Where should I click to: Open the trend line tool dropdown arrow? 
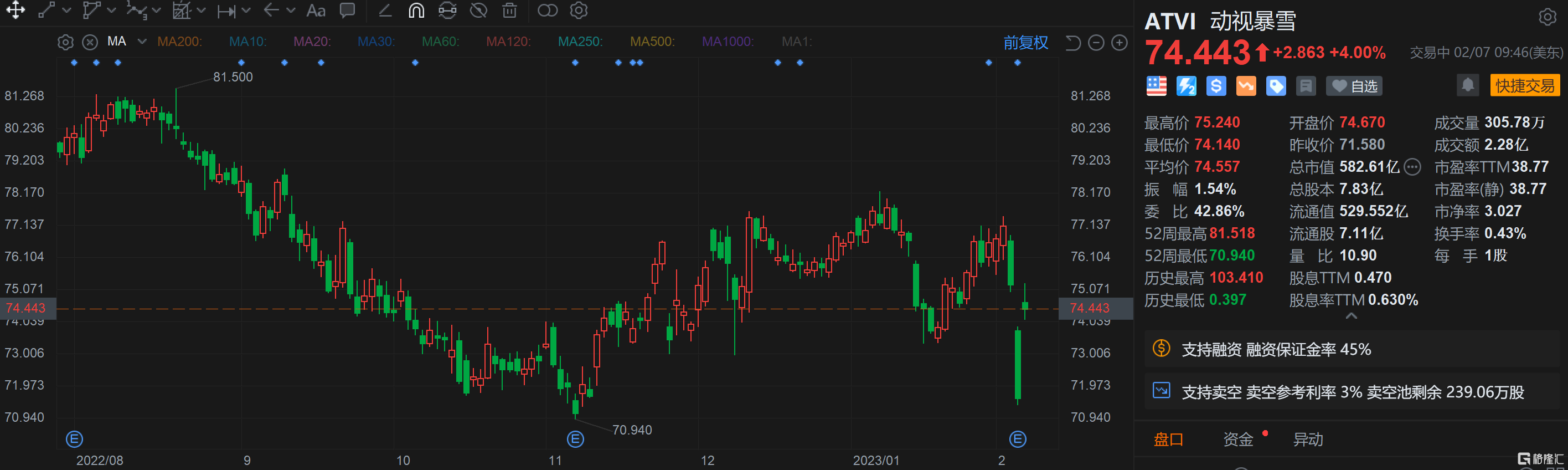67,11
